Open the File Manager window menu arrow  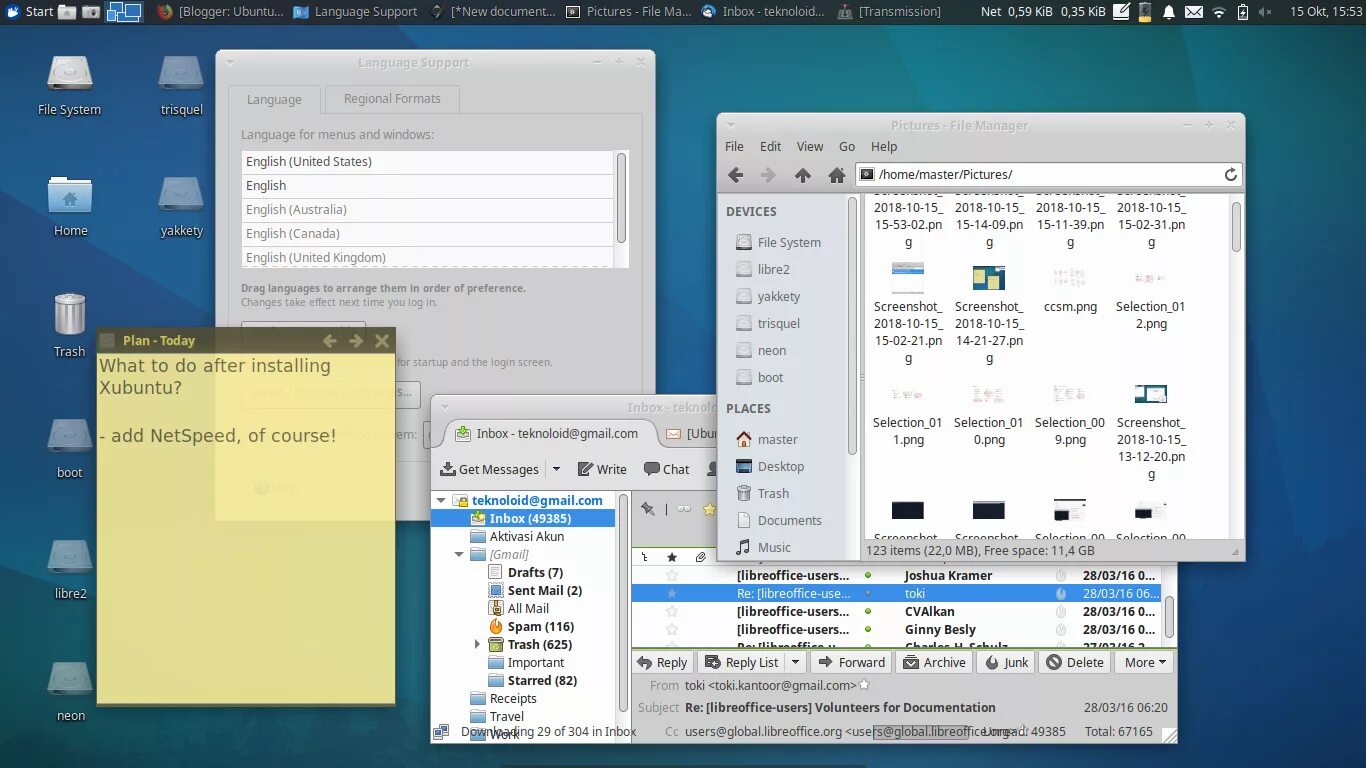(x=730, y=125)
